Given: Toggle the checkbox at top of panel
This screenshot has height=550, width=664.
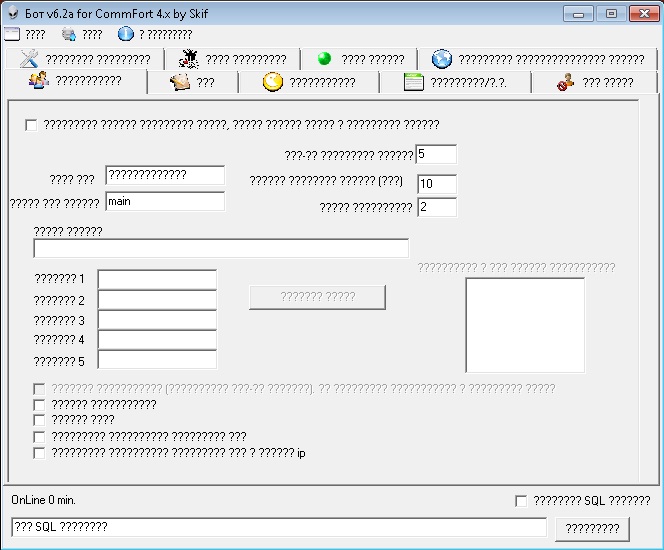Looking at the screenshot, I should coord(31,125).
